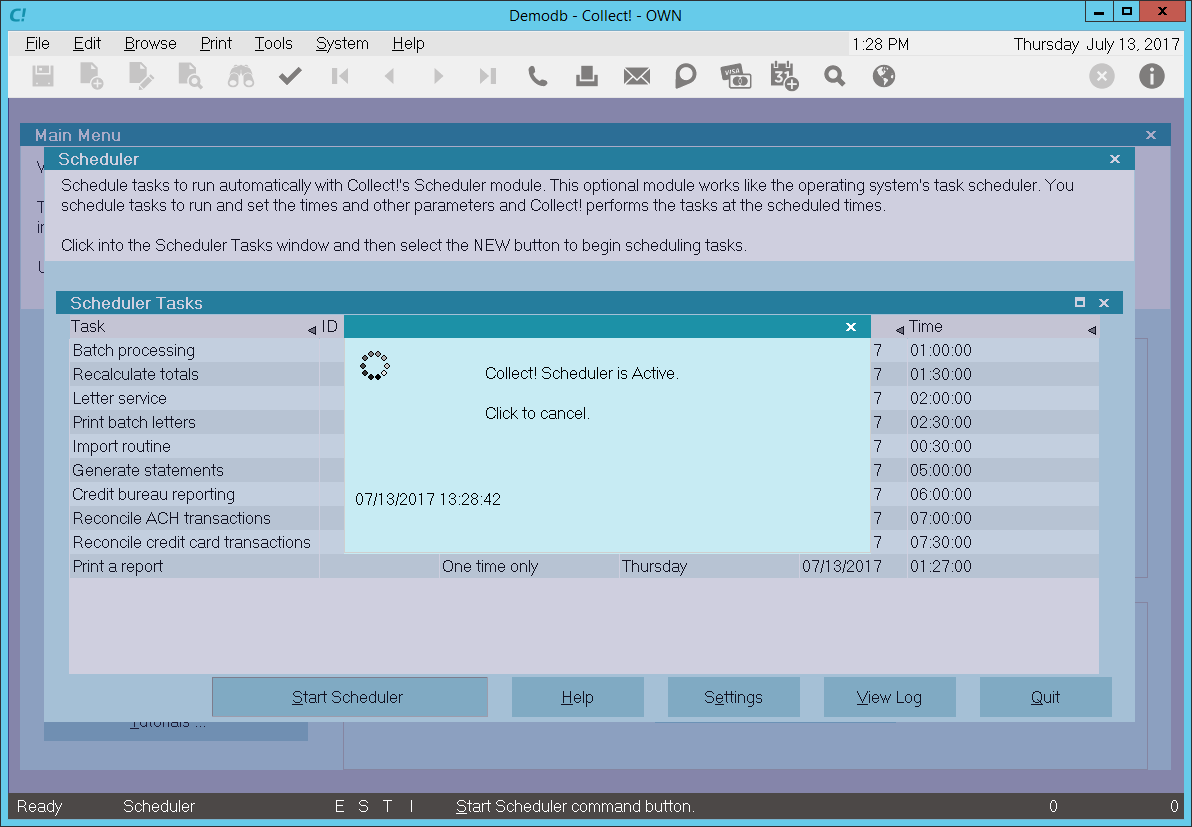1192x827 pixels.
Task: Click the Thursday cell in Print a report row
Action: [709, 566]
